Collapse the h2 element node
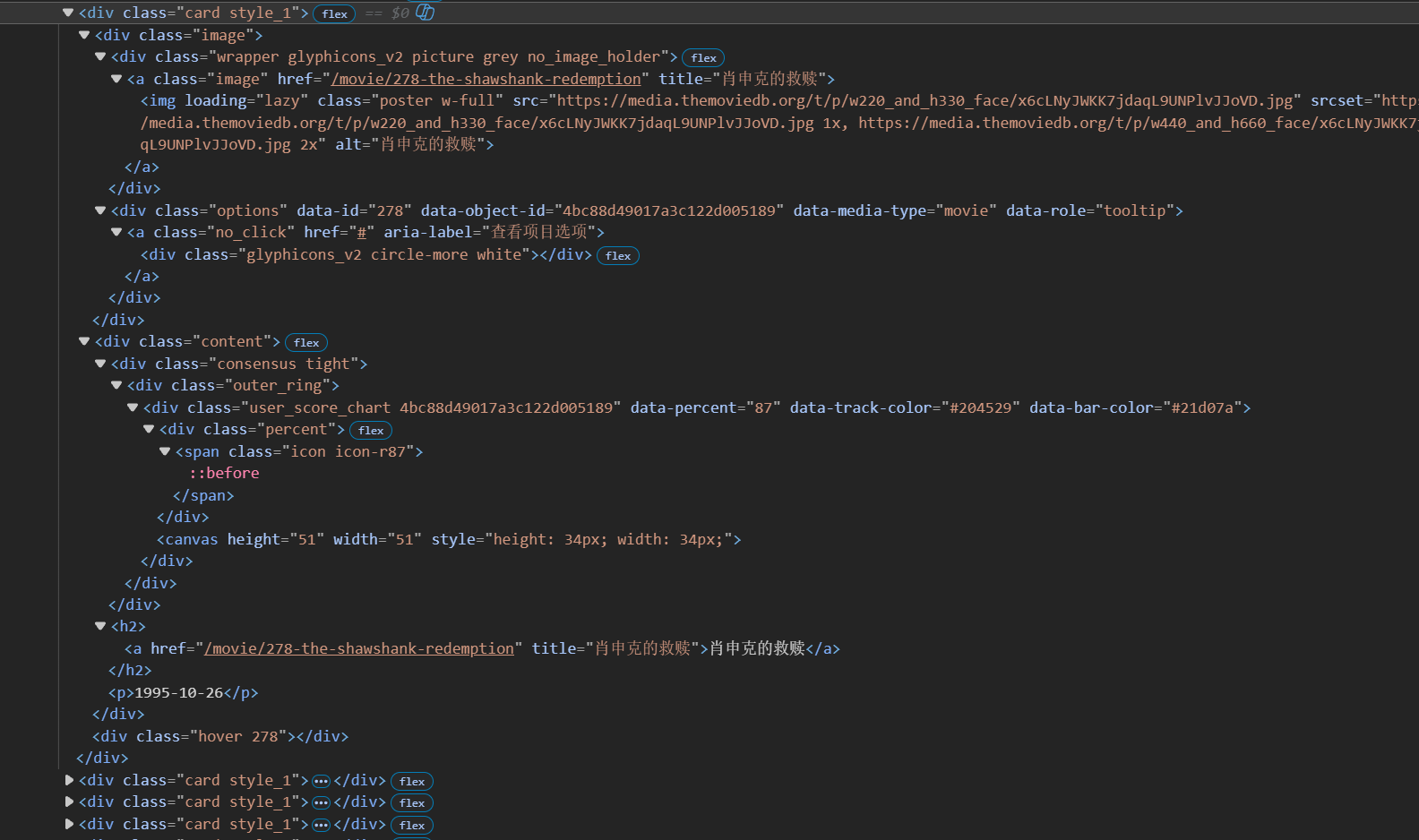 pos(100,626)
